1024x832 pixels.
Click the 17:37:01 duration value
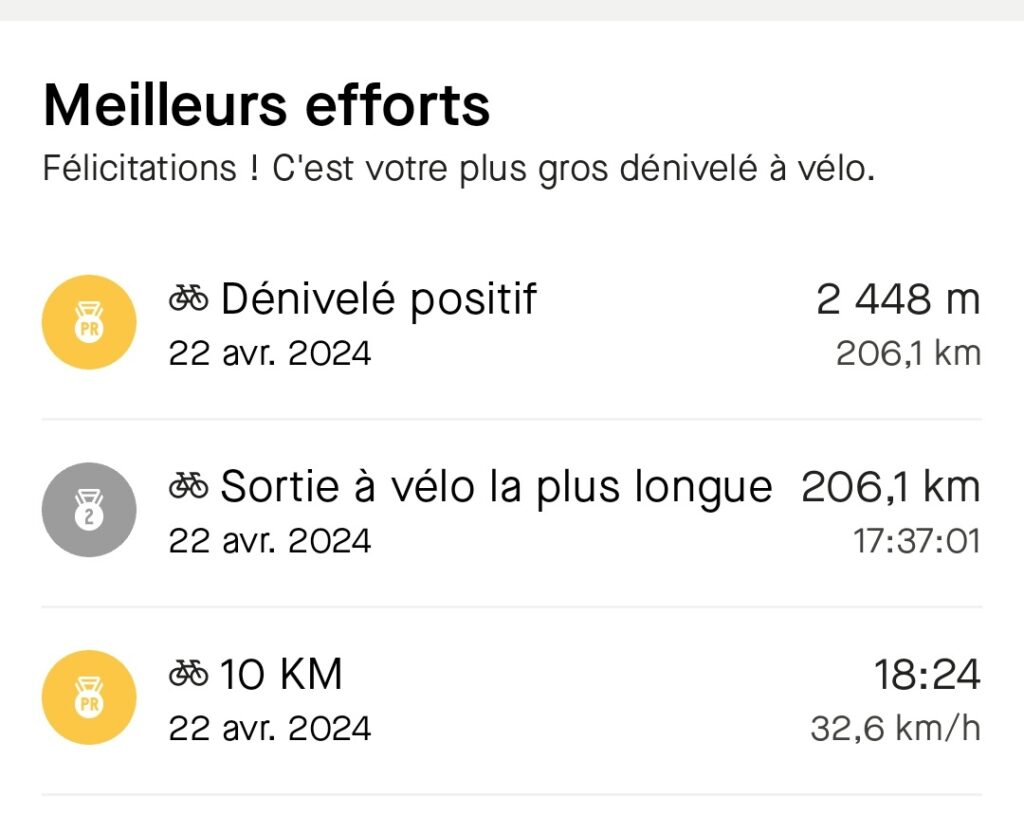pos(918,541)
